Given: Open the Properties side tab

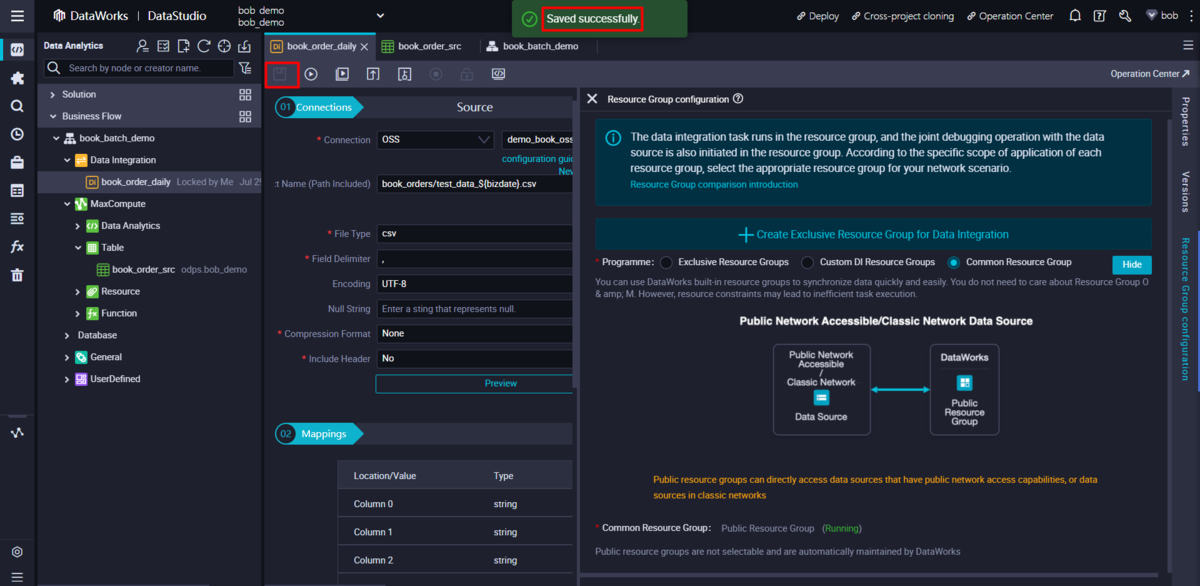Looking at the screenshot, I should click(x=1186, y=122).
